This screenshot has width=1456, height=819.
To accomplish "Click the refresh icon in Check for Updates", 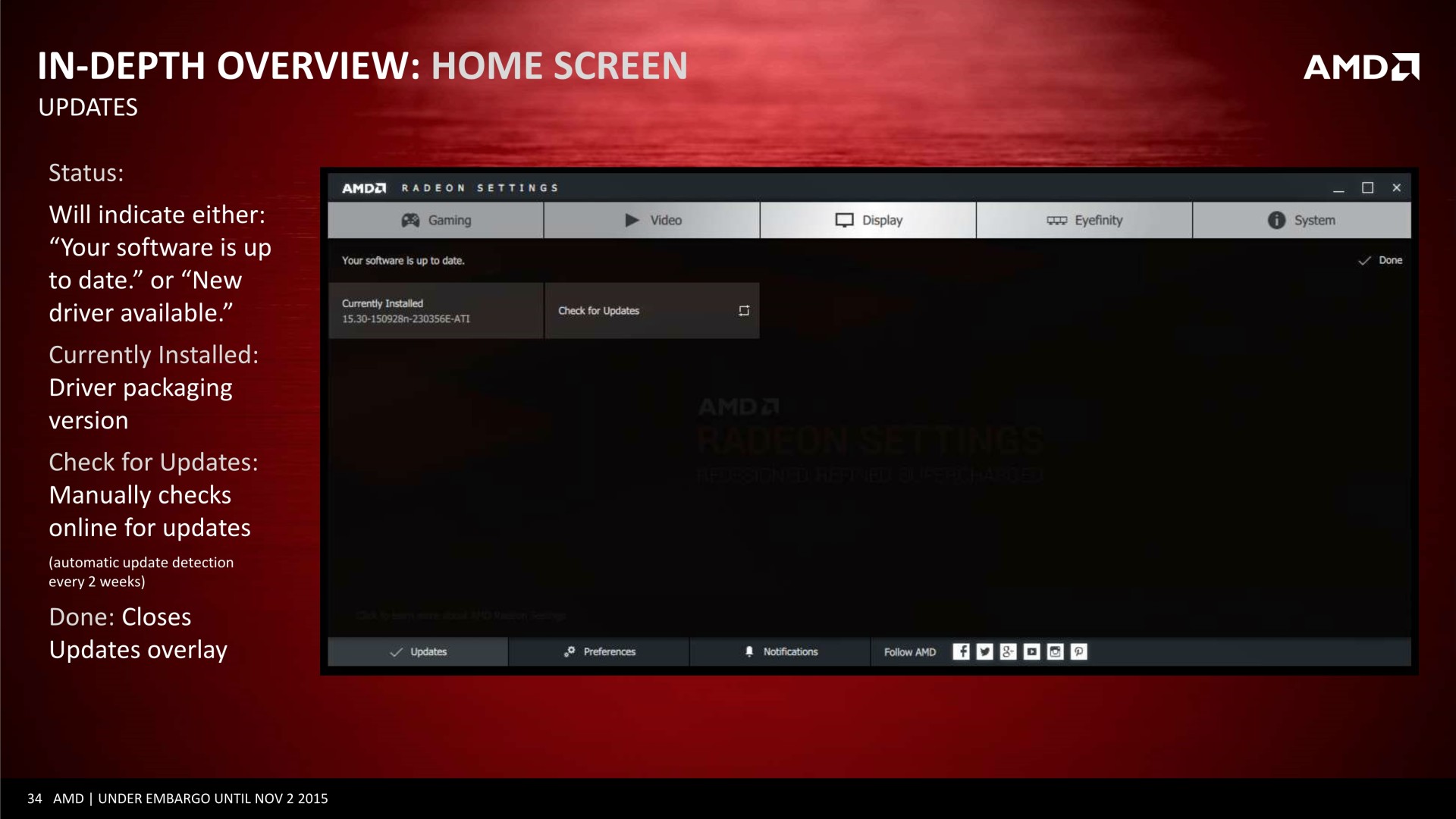I will [x=744, y=311].
